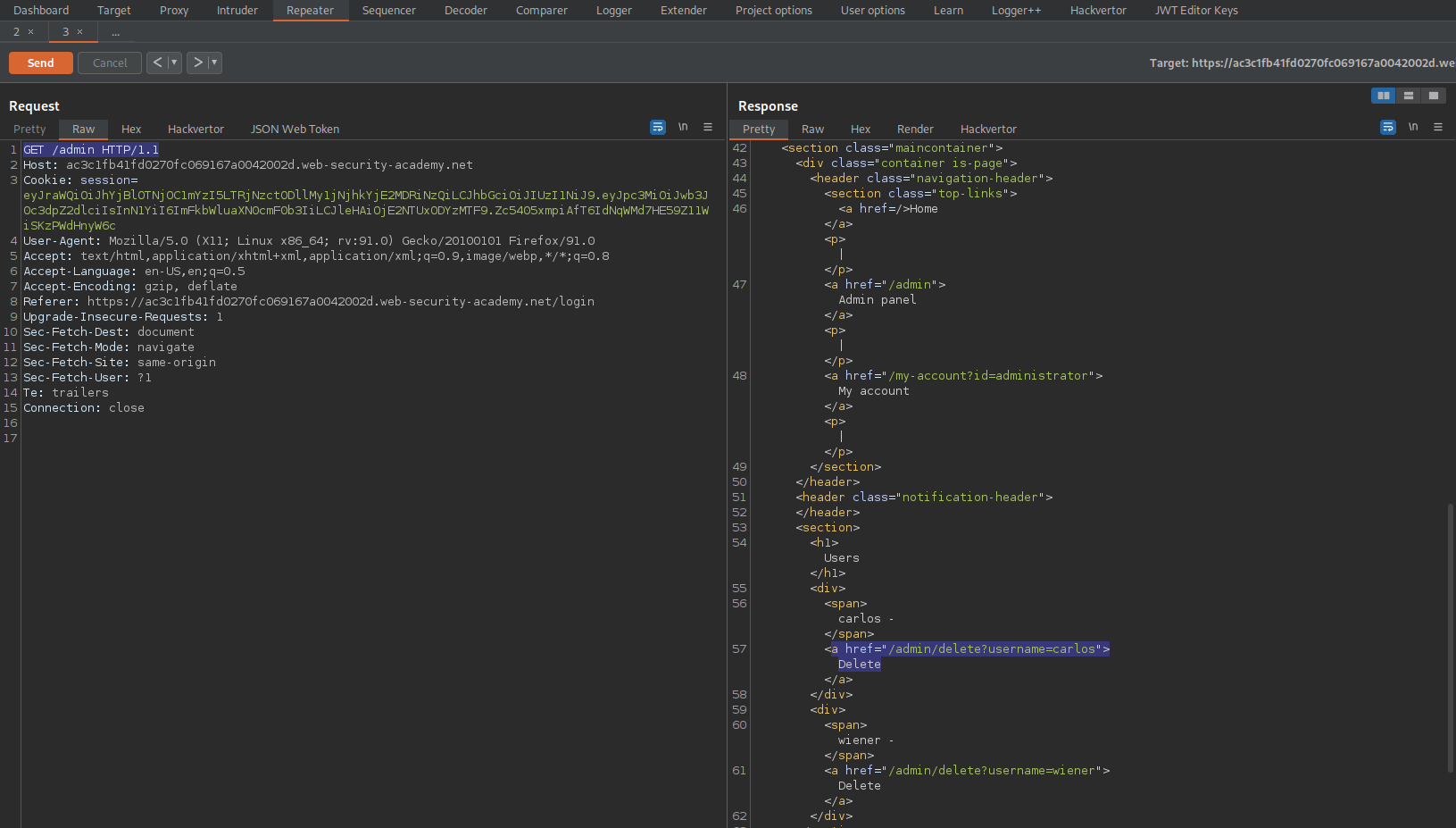Open the Decoder tab
The height and width of the screenshot is (828, 1456).
coord(466,11)
